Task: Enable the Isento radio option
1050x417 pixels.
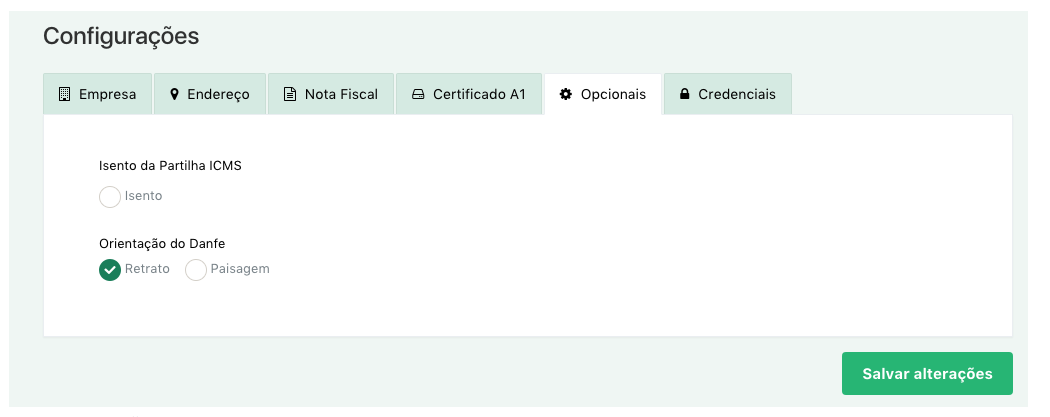Action: click(x=110, y=197)
